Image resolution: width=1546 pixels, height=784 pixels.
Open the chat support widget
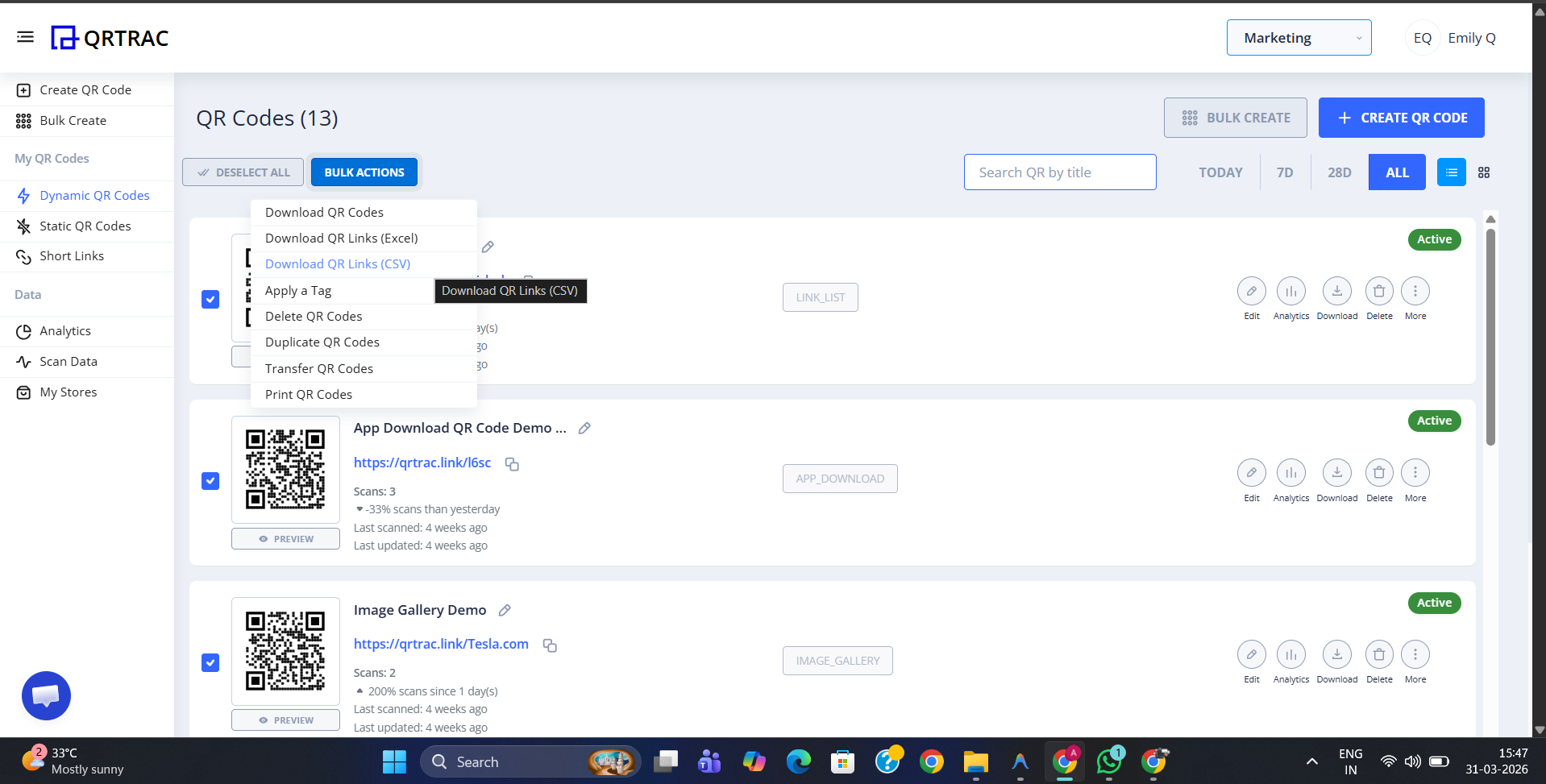pos(46,695)
